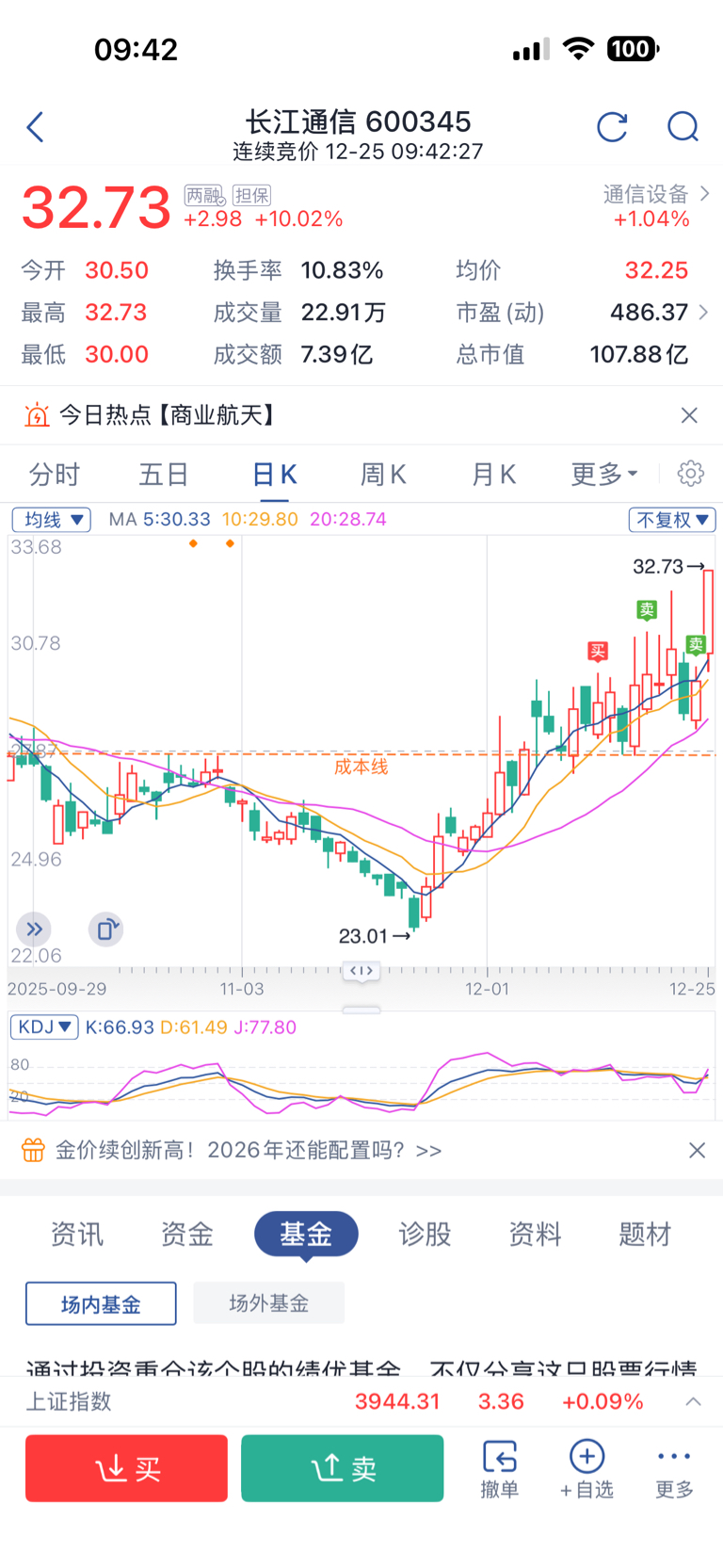Select the 基金 tab
Image resolution: width=723 pixels, height=1568 pixels.
306,1234
